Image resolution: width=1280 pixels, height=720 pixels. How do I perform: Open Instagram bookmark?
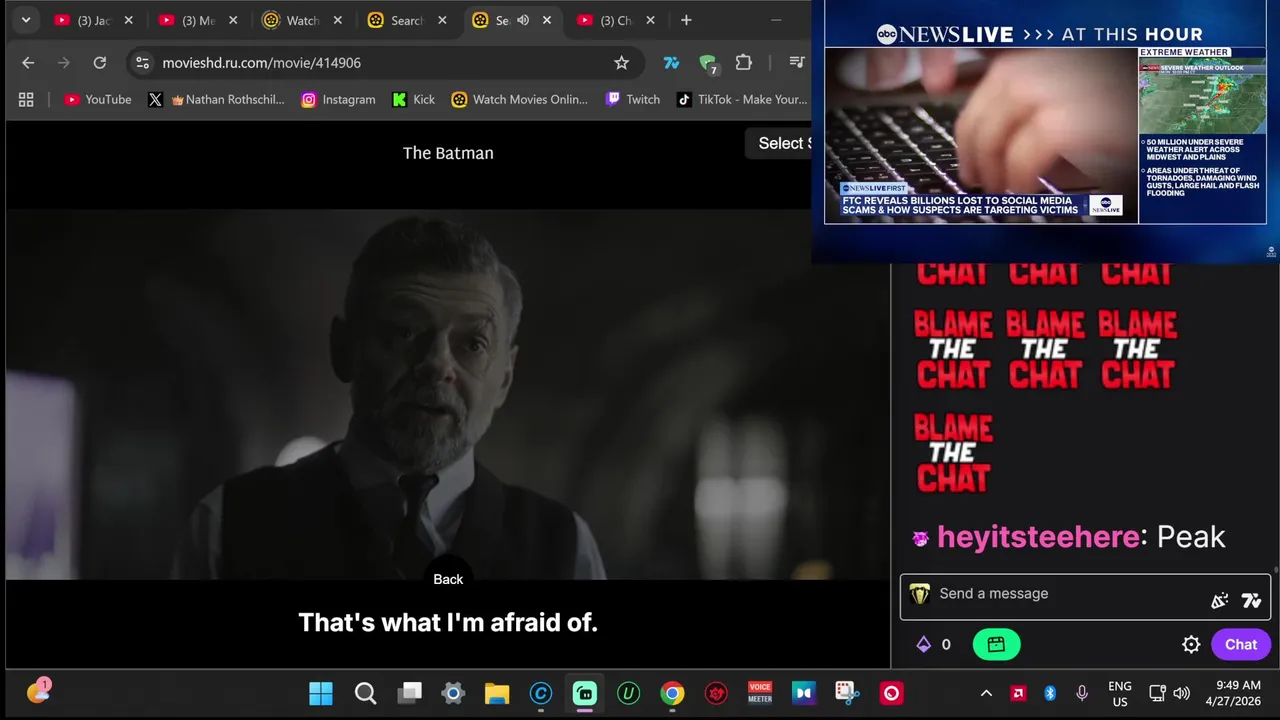[338, 99]
